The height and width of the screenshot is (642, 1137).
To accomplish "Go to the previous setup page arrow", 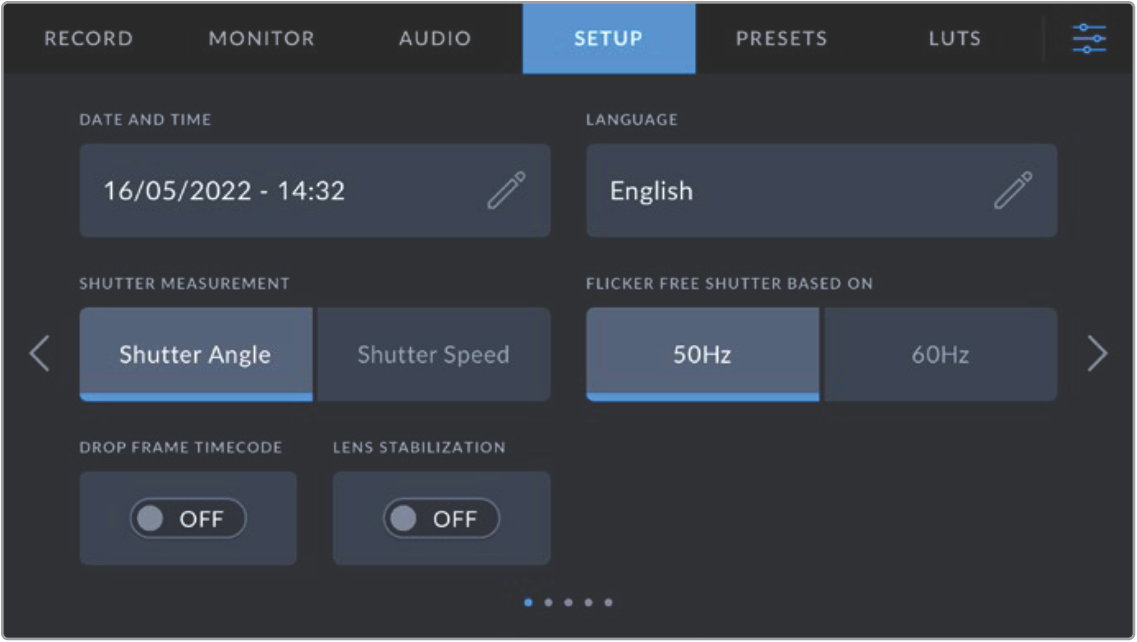I will [x=40, y=354].
